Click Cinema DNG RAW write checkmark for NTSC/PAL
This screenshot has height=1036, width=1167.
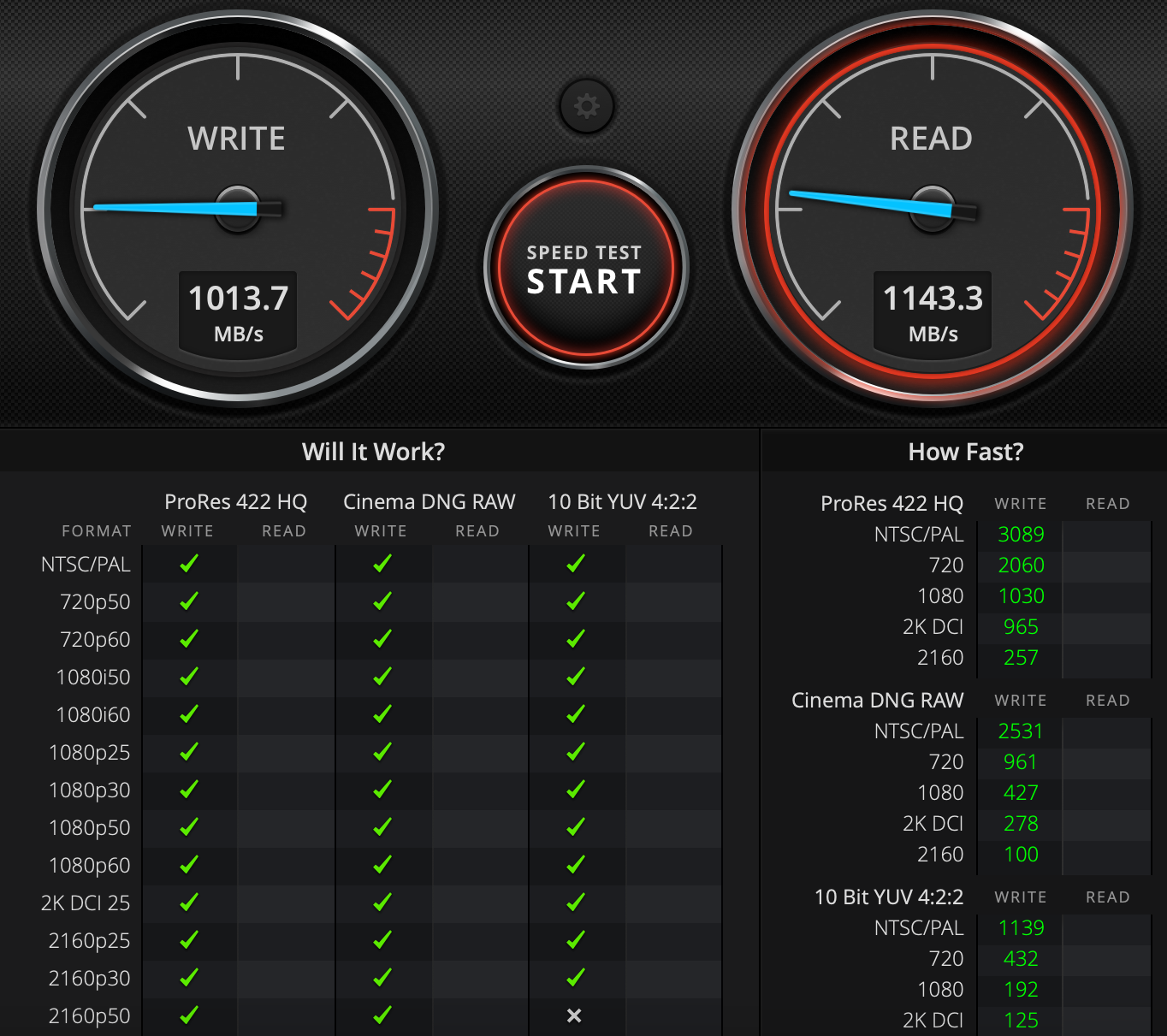(x=382, y=563)
